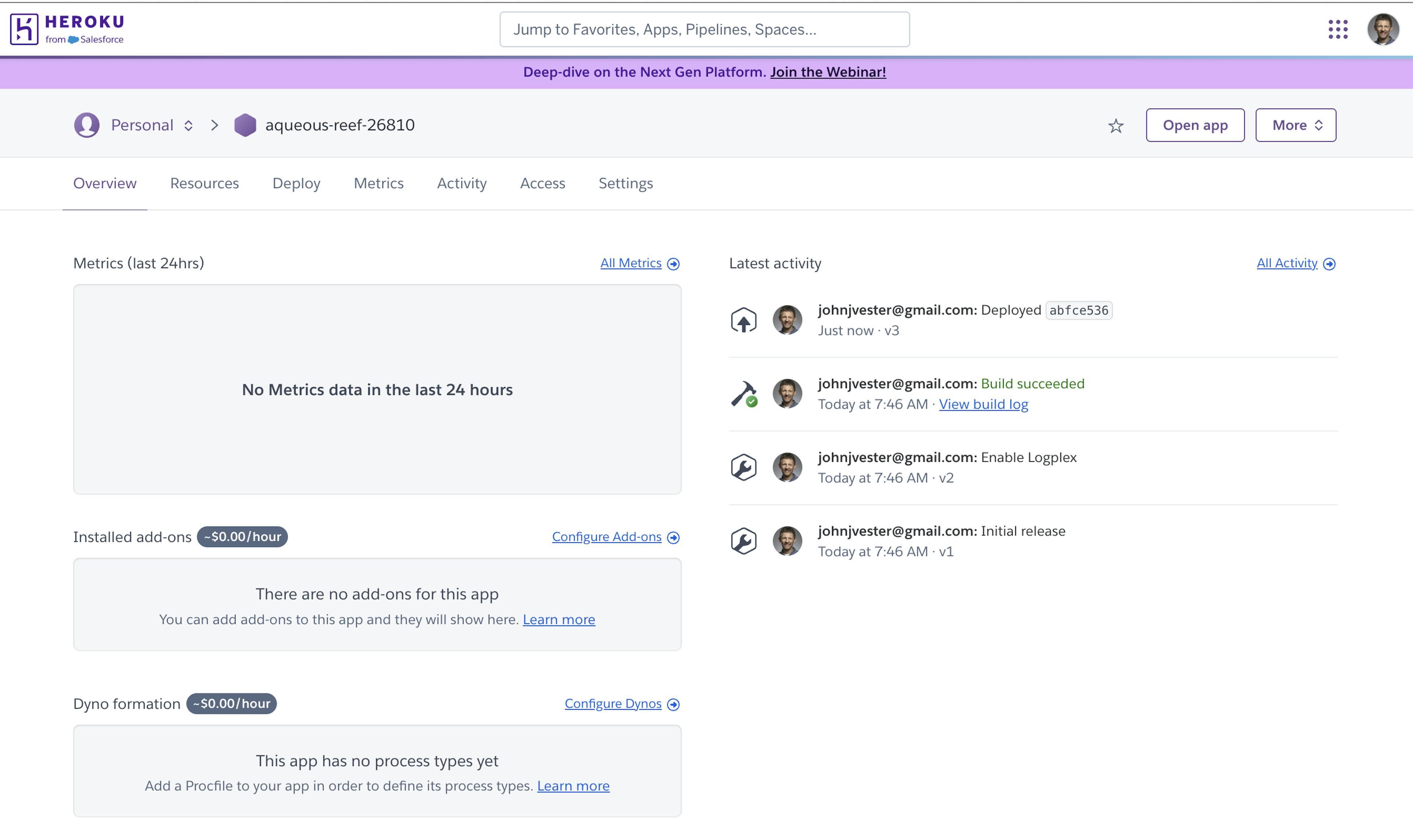Image resolution: width=1413 pixels, height=840 pixels.
Task: Click the aqueous-reef-26810 app name
Action: point(340,125)
